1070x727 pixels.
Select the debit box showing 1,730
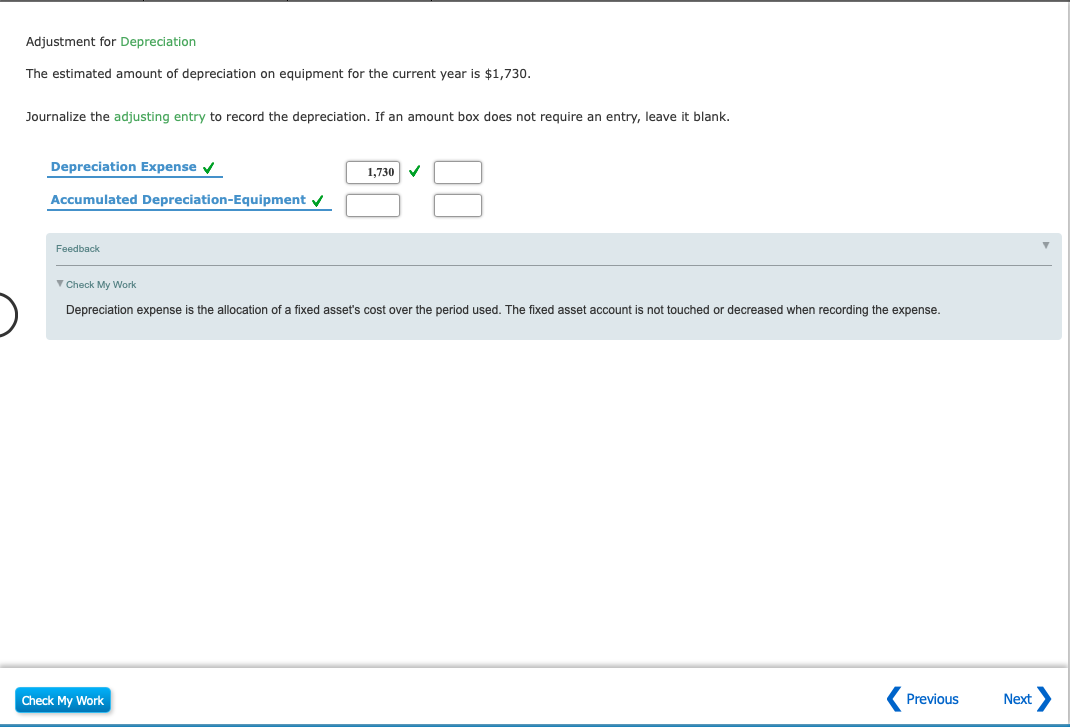pyautogui.click(x=372, y=171)
